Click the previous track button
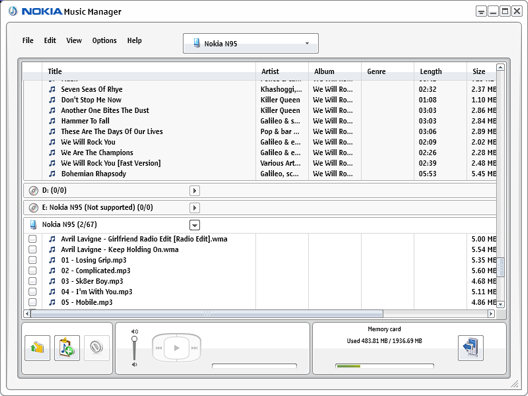Screen dimensions: 528x396 pyautogui.click(x=159, y=348)
